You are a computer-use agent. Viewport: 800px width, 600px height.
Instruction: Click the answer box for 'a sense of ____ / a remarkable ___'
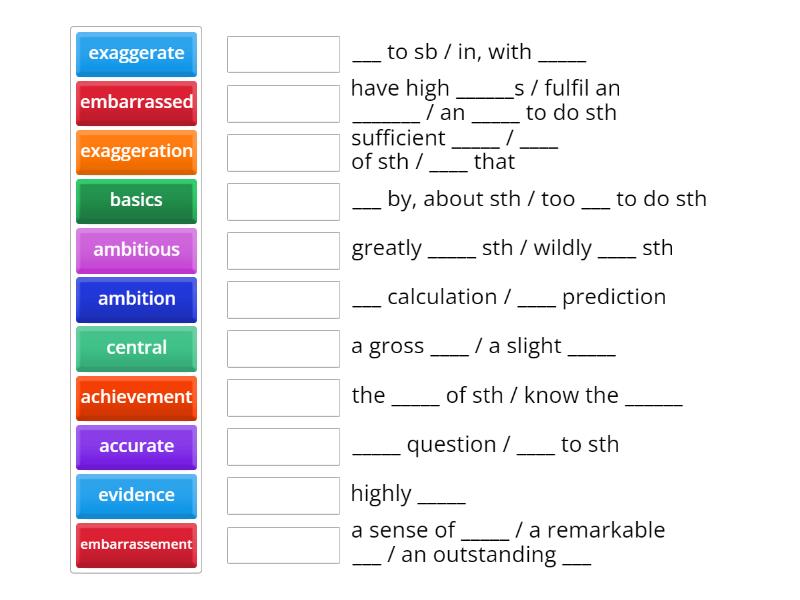[x=283, y=544]
